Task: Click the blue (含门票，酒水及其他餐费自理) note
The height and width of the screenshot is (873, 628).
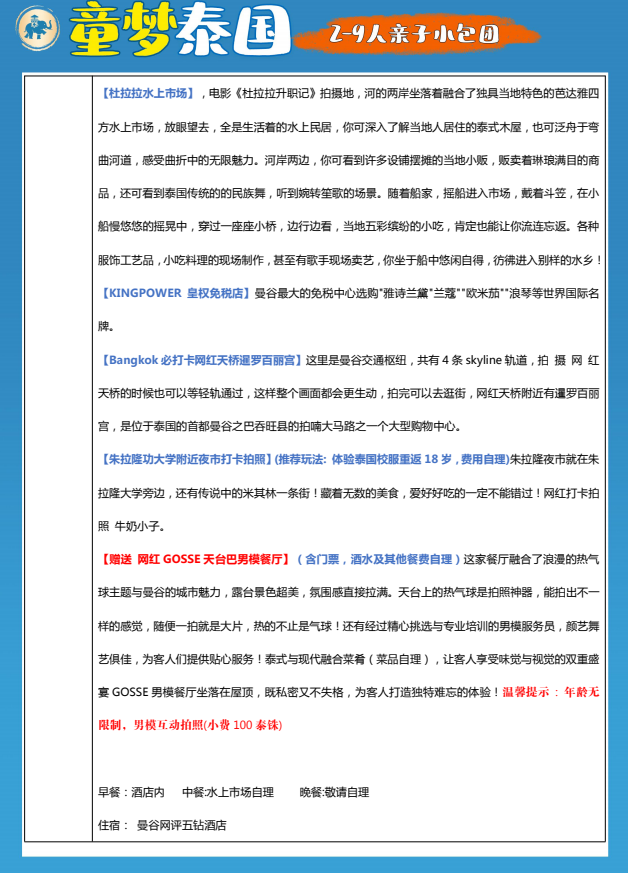Action: [x=379, y=559]
